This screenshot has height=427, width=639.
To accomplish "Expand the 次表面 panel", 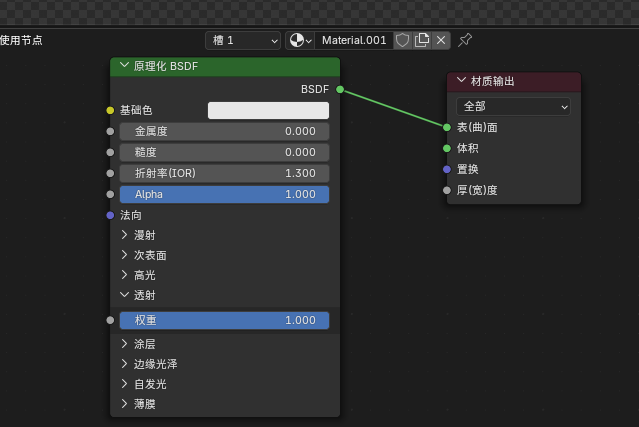I will pyautogui.click(x=144, y=255).
